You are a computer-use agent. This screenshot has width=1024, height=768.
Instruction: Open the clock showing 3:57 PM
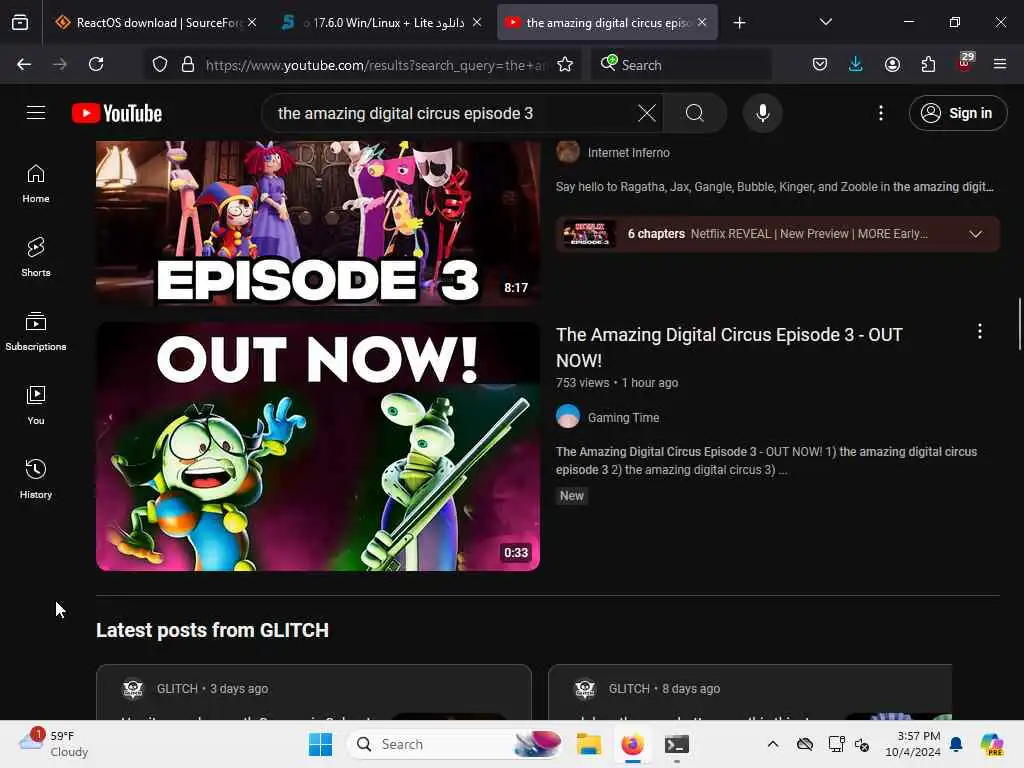tap(912, 744)
